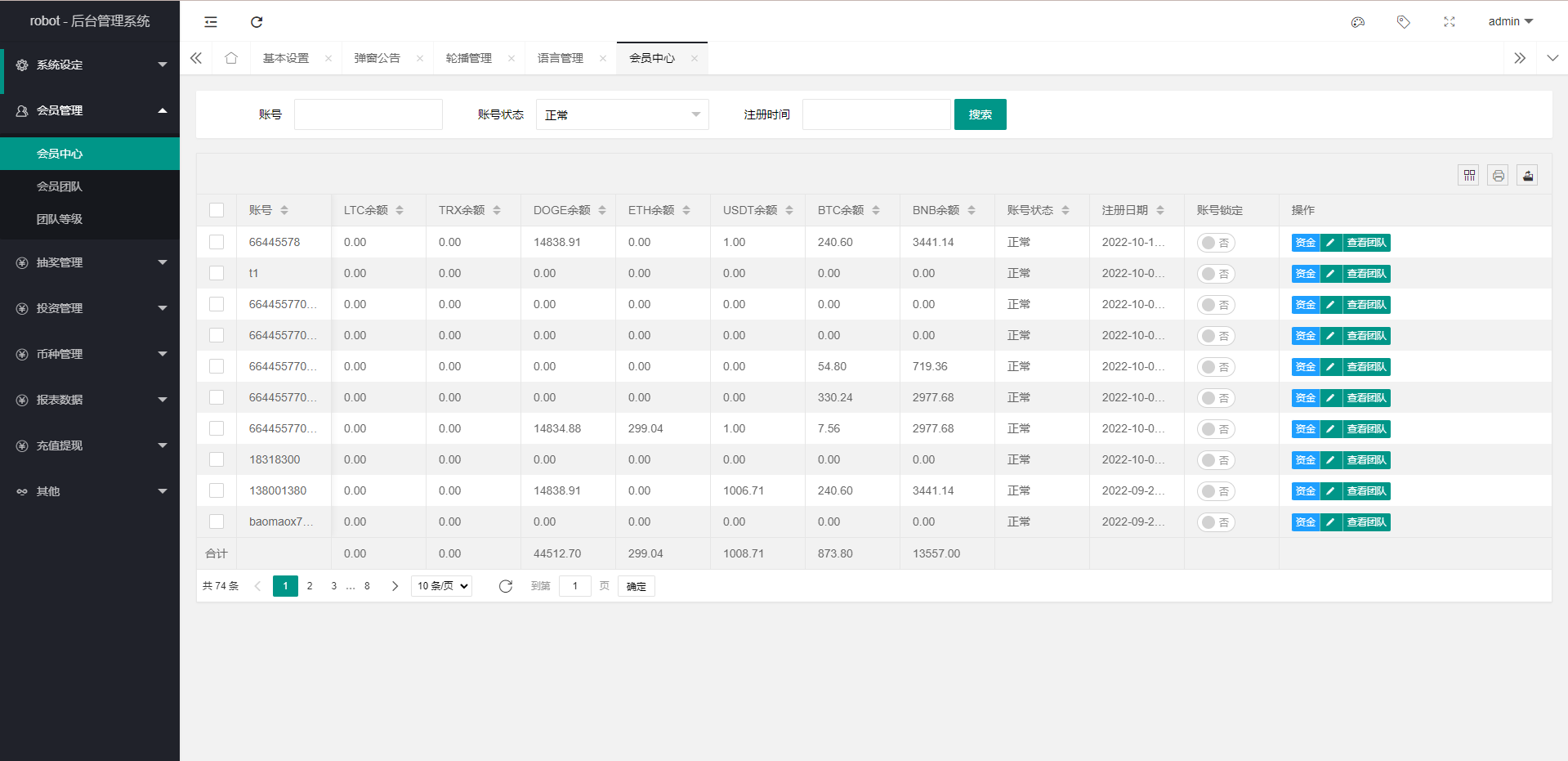1568x761 pixels.
Task: Click the print table icon
Action: point(1498,174)
